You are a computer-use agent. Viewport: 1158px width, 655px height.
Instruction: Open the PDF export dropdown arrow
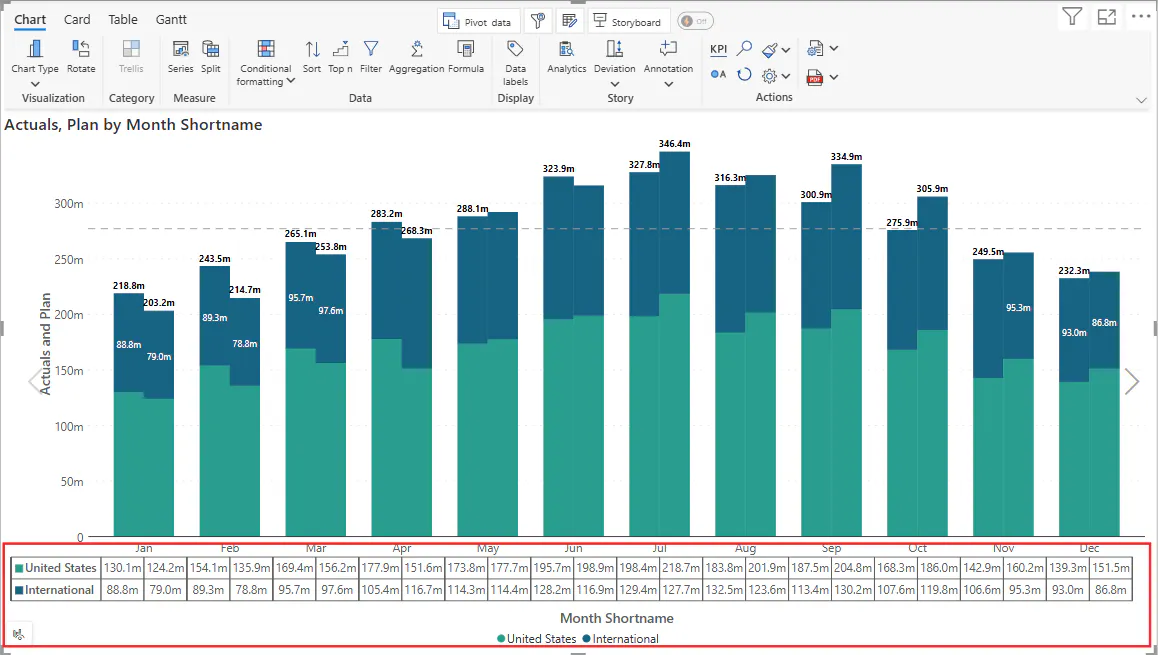[834, 77]
